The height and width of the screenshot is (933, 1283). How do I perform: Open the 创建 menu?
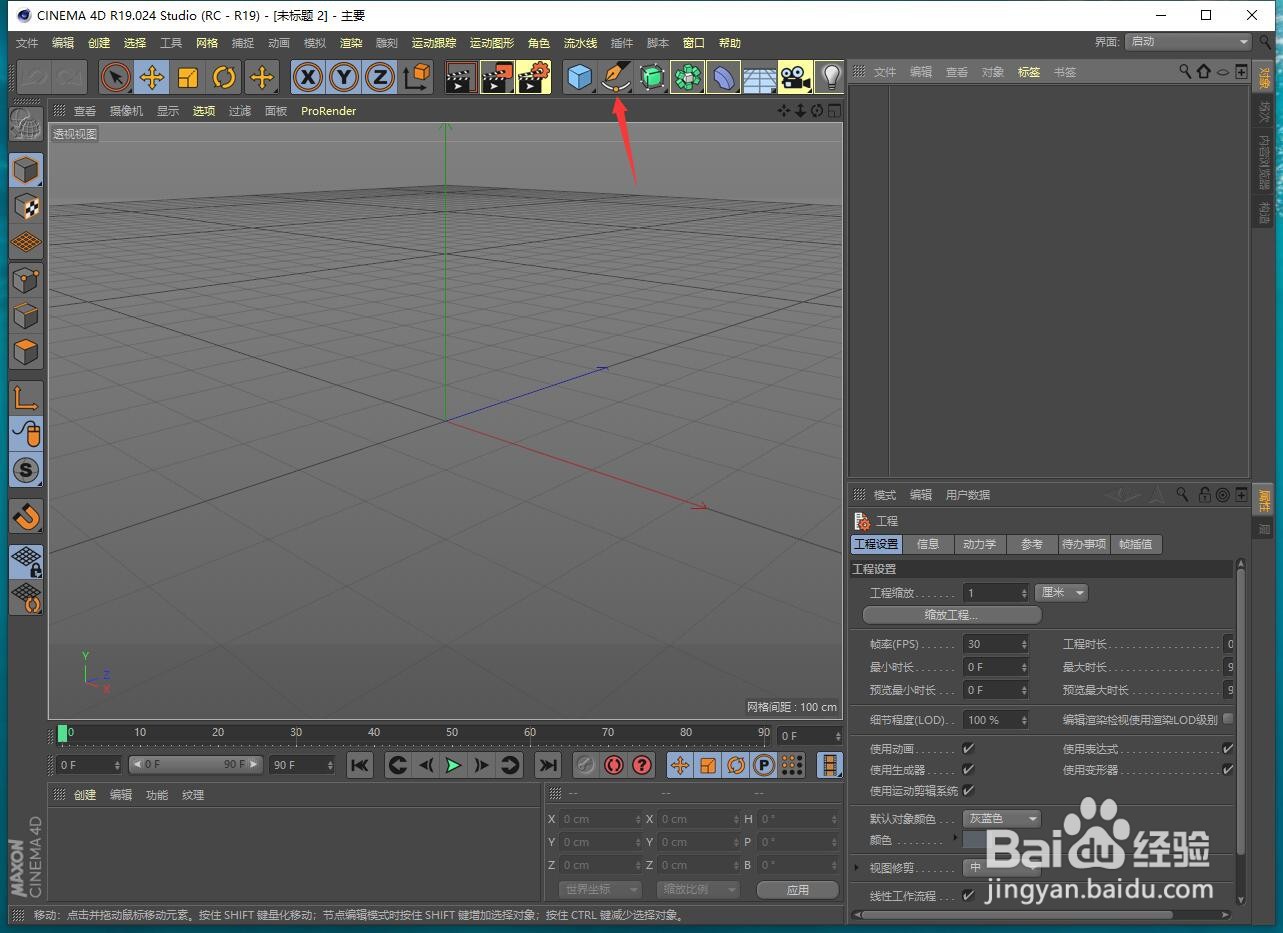point(99,43)
